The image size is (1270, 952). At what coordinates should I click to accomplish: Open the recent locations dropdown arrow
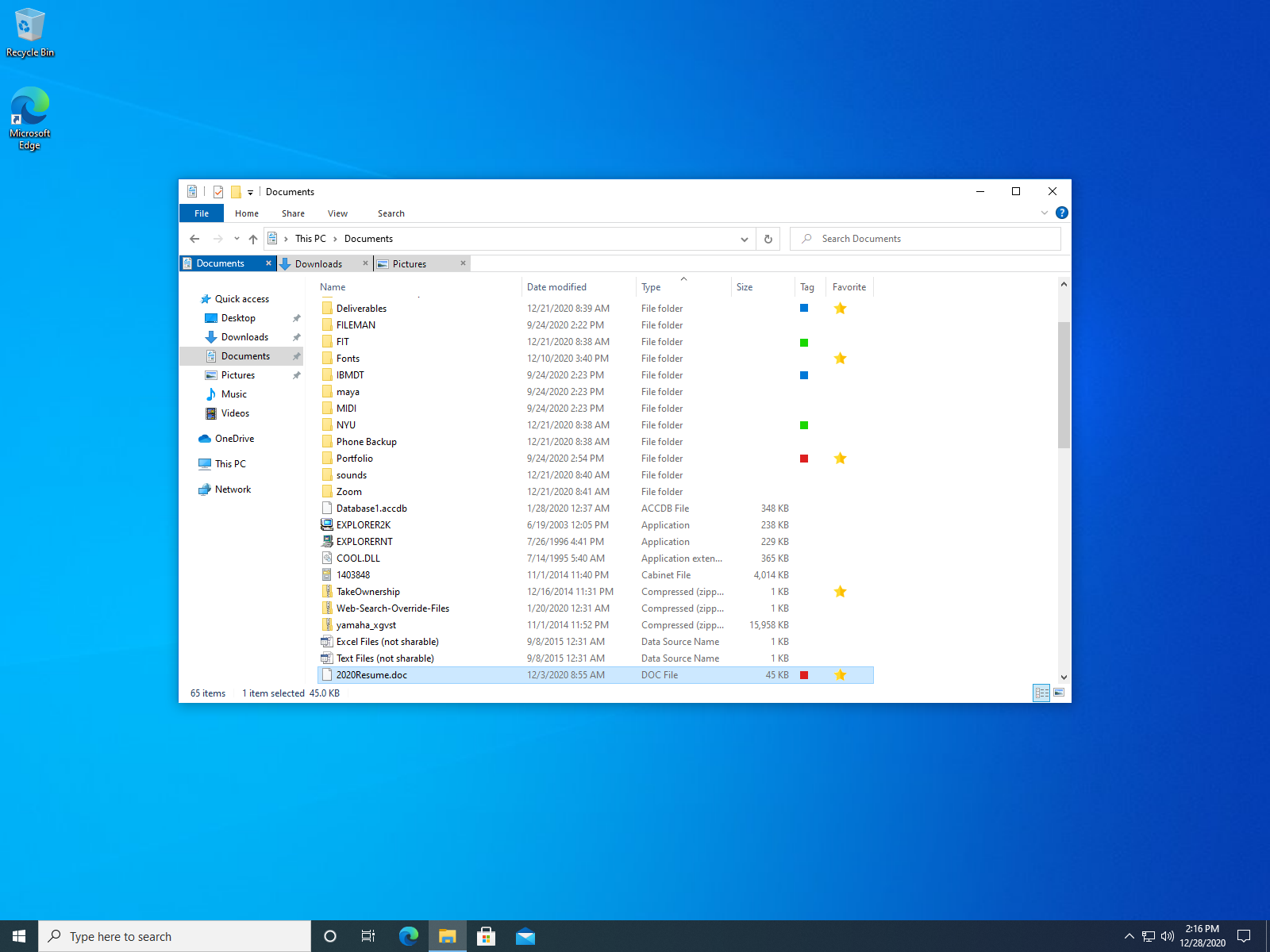237,239
